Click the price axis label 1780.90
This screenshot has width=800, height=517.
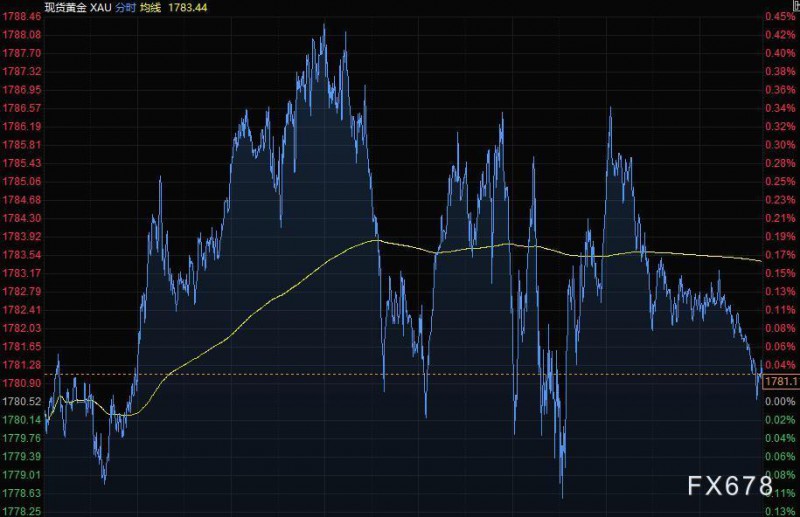(21, 383)
